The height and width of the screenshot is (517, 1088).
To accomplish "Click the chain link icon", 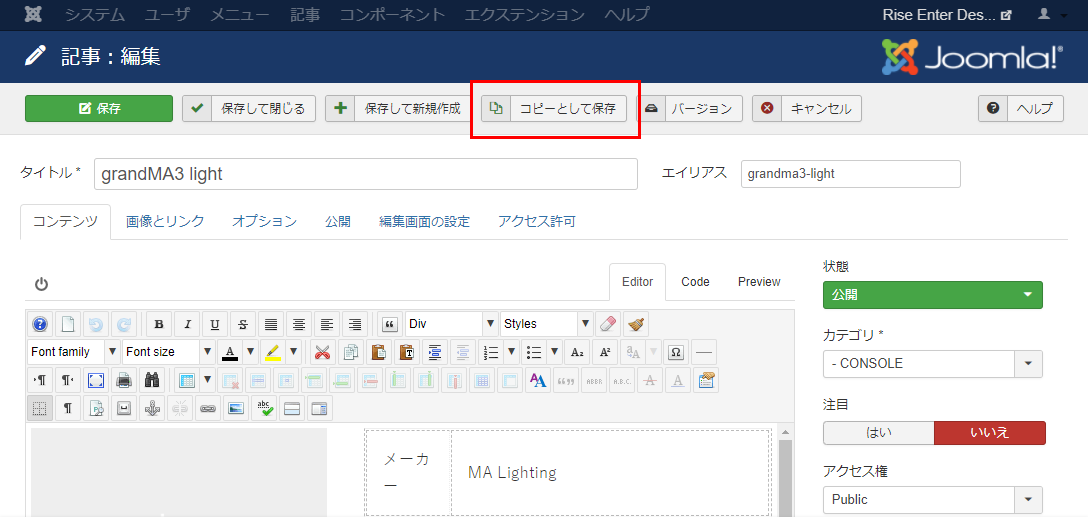I will tap(208, 409).
